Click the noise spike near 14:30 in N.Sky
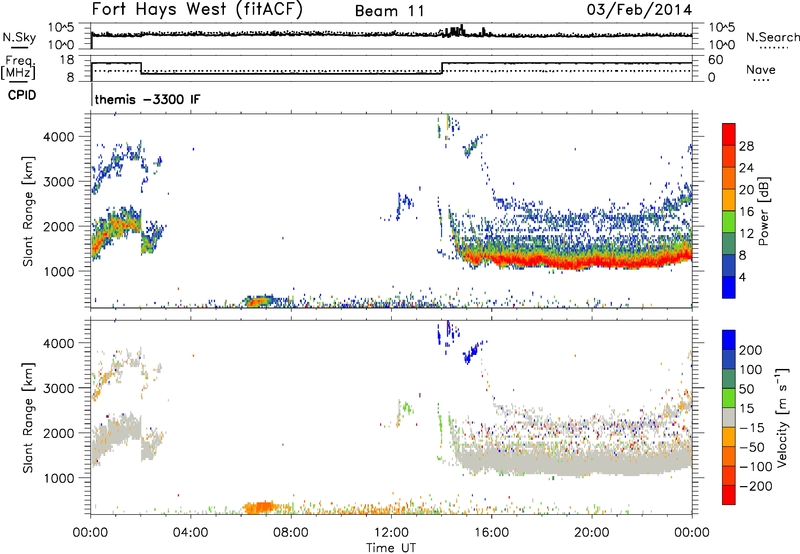This screenshot has height=554, width=800. [454, 31]
